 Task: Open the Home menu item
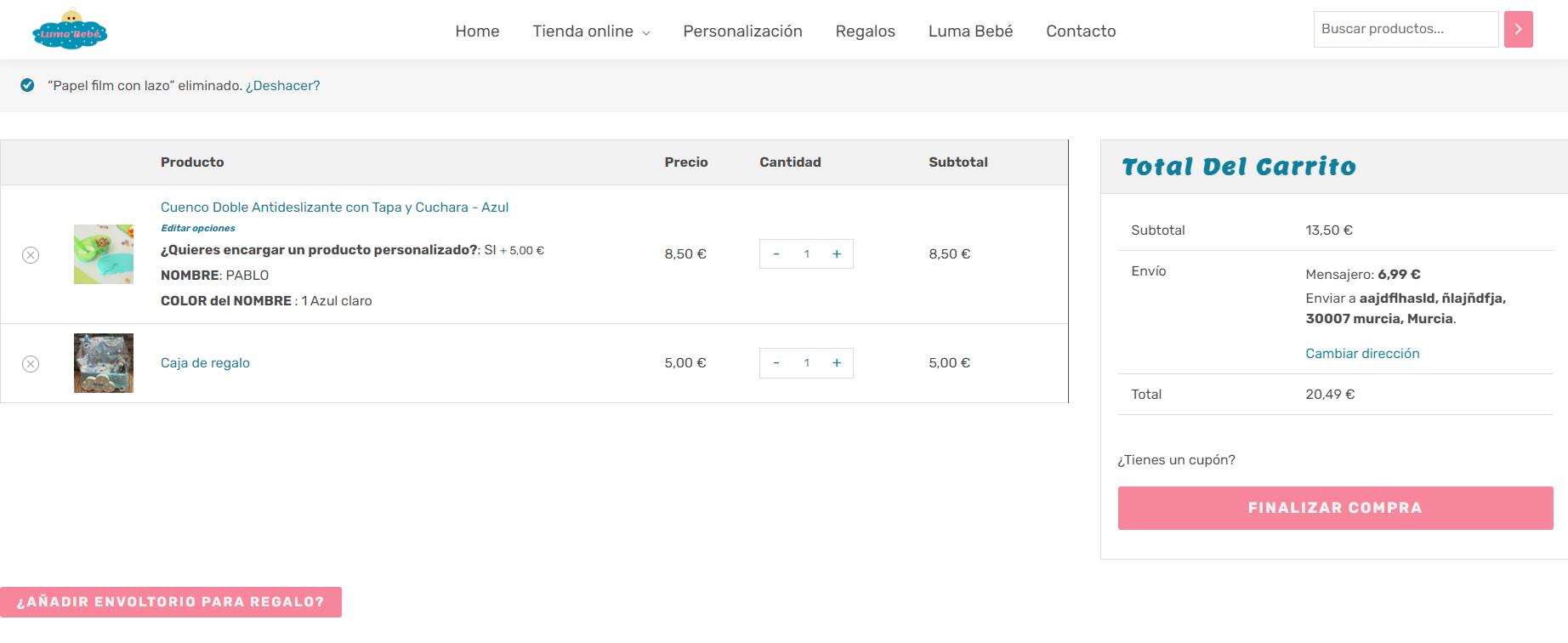477,31
